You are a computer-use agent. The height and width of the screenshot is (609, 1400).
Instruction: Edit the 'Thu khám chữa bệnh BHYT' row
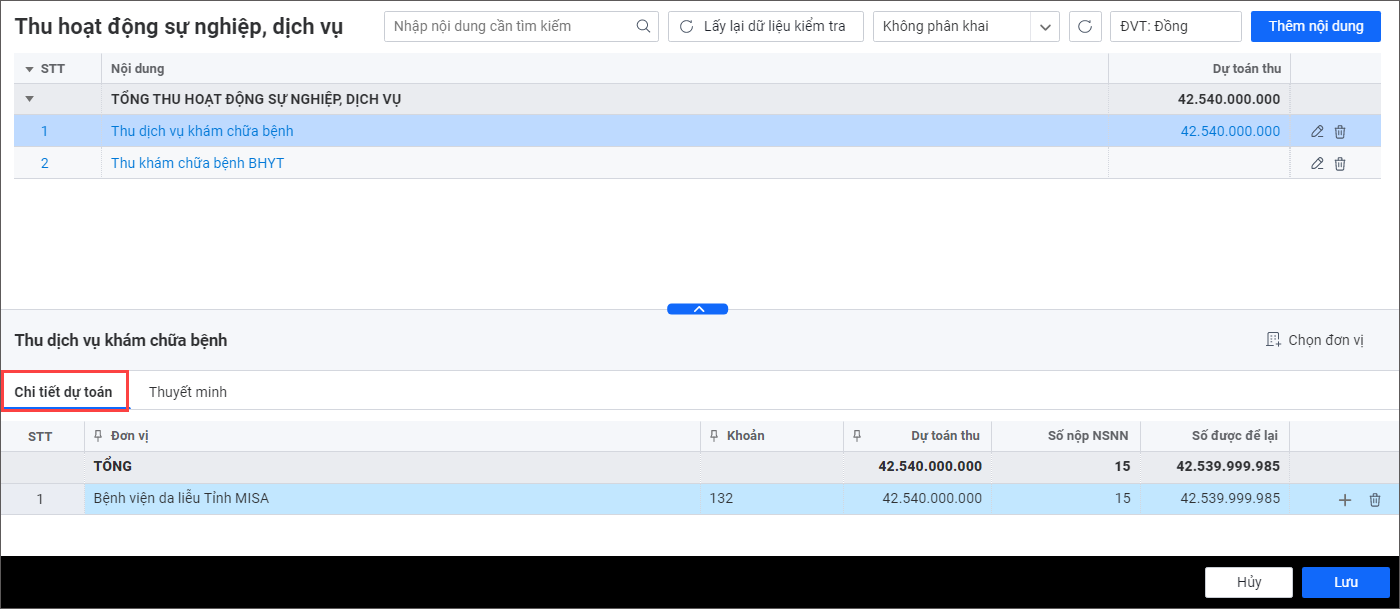(x=1317, y=163)
